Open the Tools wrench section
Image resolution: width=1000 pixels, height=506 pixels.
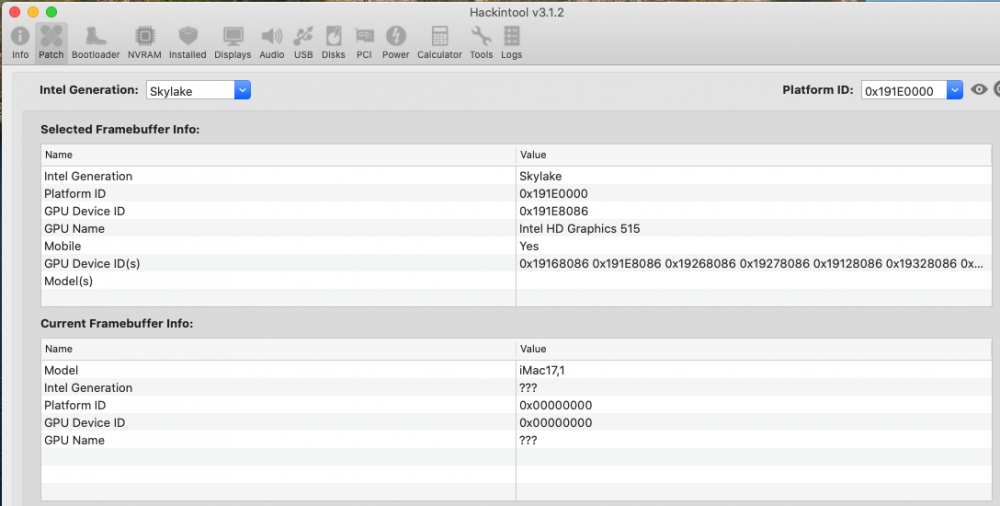click(481, 42)
